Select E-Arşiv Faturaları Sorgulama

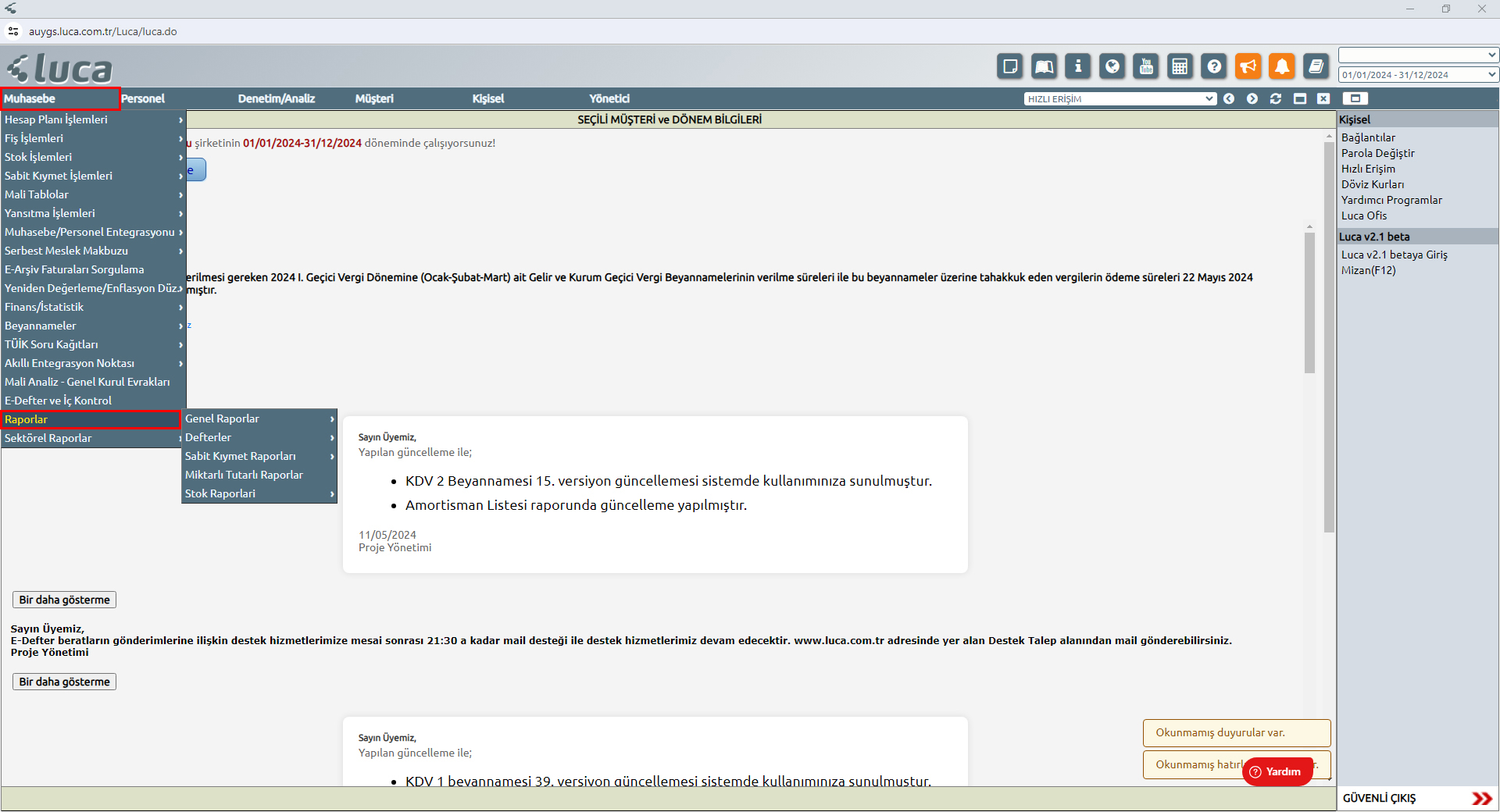[93, 269]
